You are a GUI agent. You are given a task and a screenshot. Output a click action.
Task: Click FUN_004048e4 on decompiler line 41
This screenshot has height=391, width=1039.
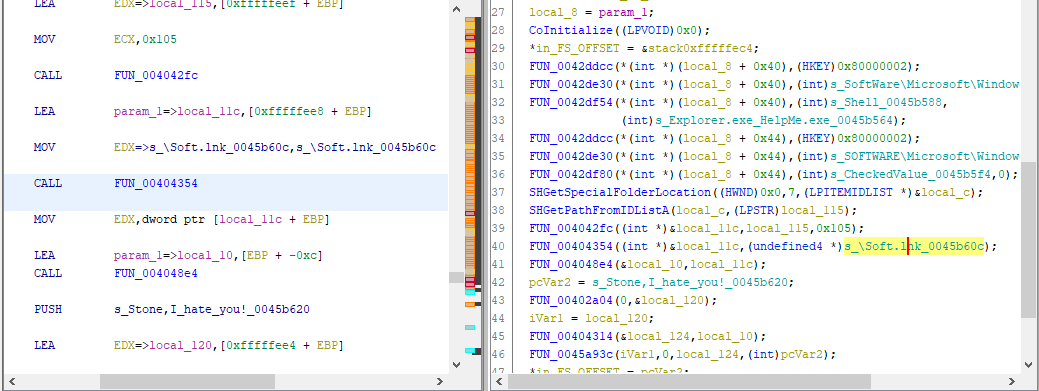[571, 264]
